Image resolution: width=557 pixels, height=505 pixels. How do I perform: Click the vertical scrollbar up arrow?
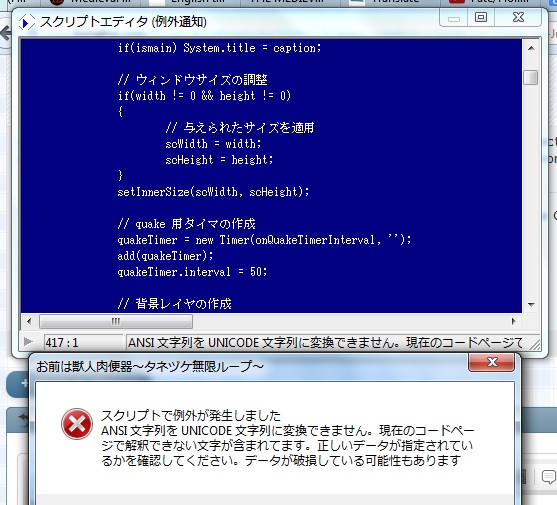click(531, 48)
